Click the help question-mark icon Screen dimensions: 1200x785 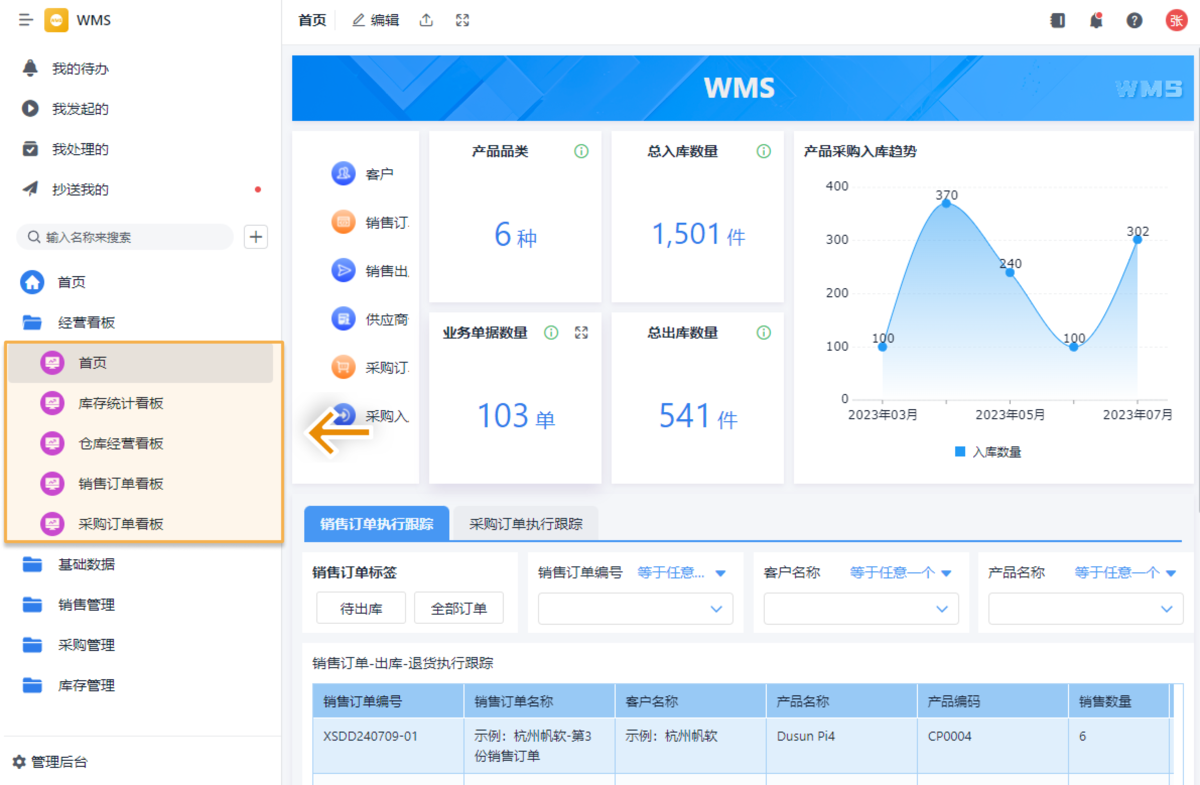point(1133,19)
